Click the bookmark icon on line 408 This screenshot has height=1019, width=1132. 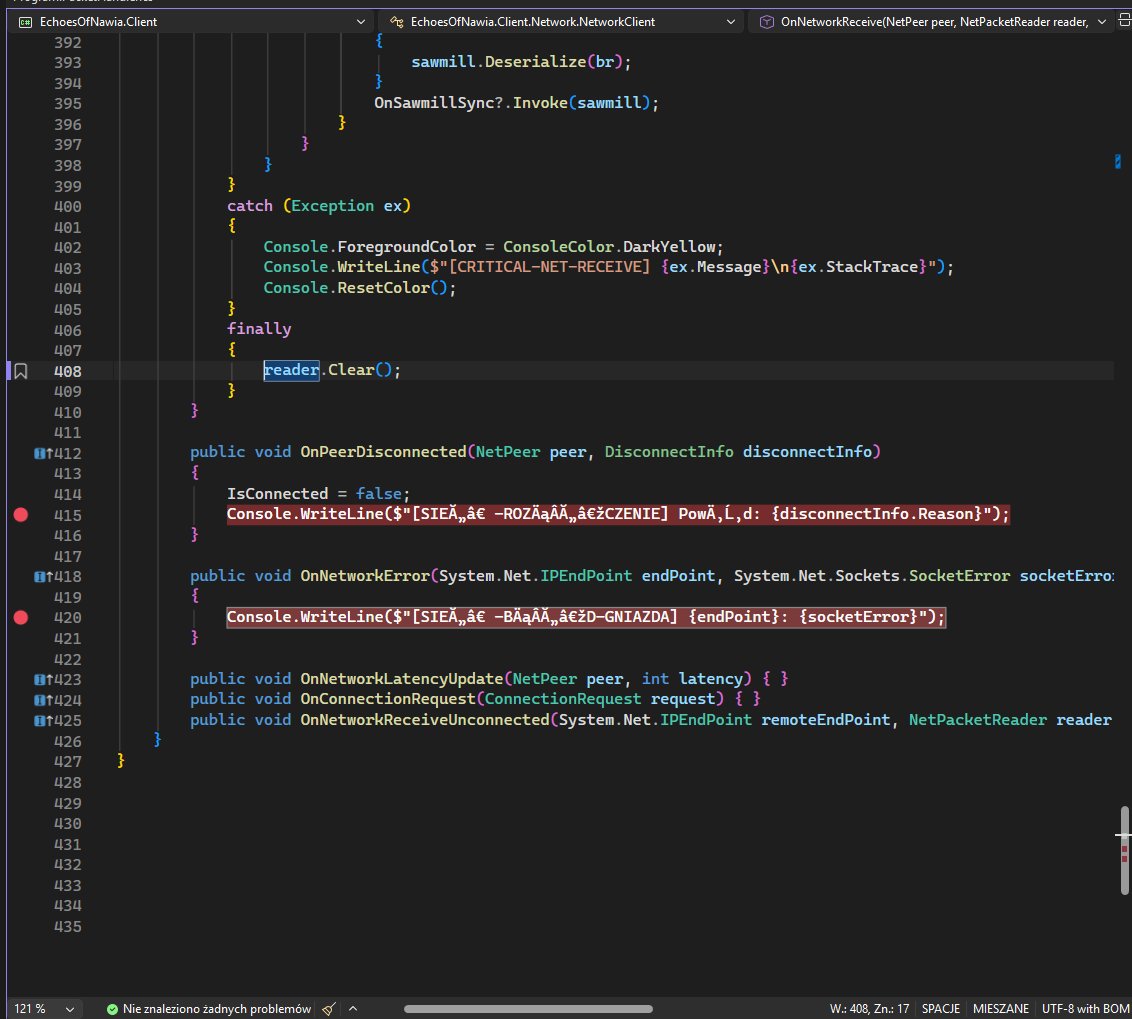(x=21, y=371)
